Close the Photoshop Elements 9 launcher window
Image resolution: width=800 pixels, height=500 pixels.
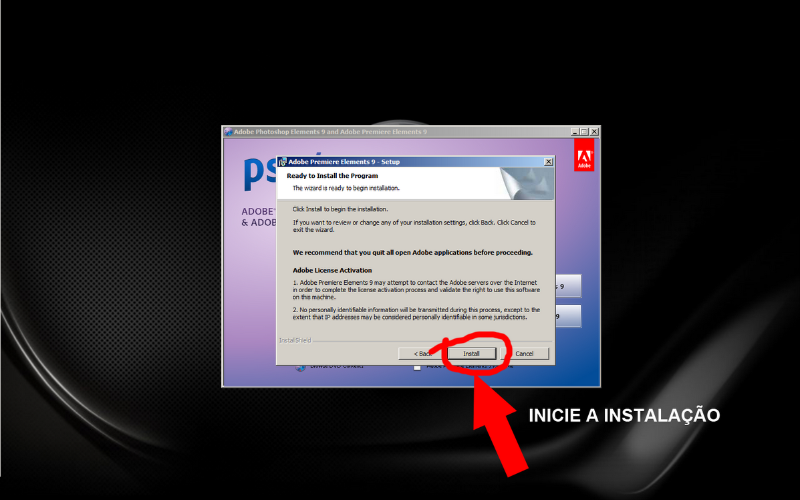(x=594, y=132)
